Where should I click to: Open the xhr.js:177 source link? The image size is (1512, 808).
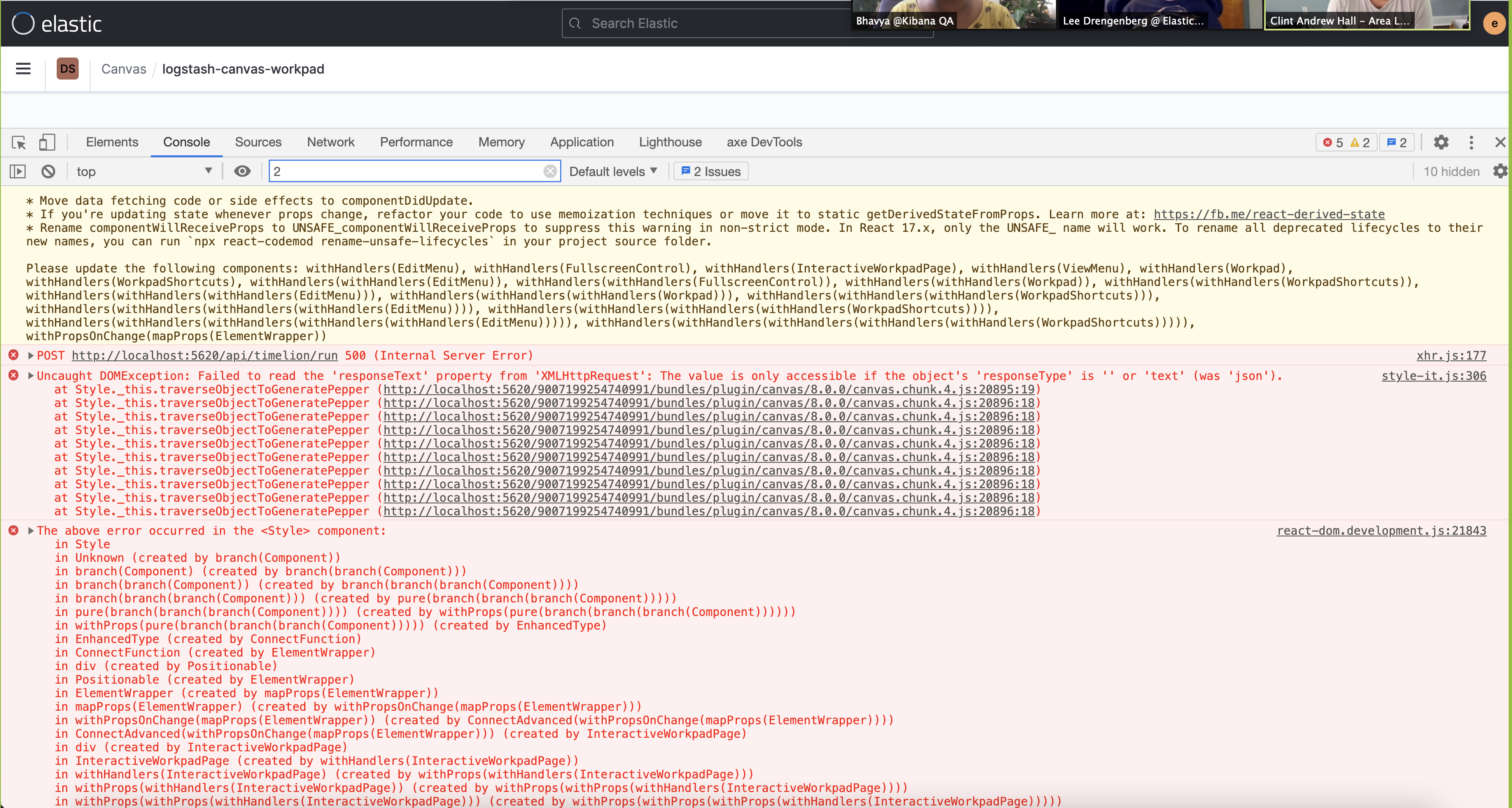pyautogui.click(x=1452, y=356)
